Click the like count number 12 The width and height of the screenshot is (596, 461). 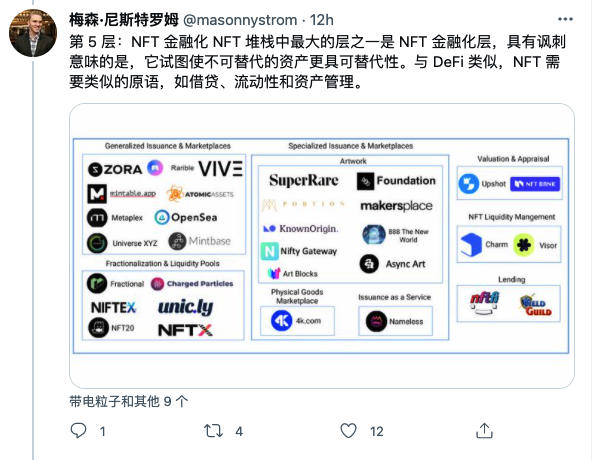376,431
